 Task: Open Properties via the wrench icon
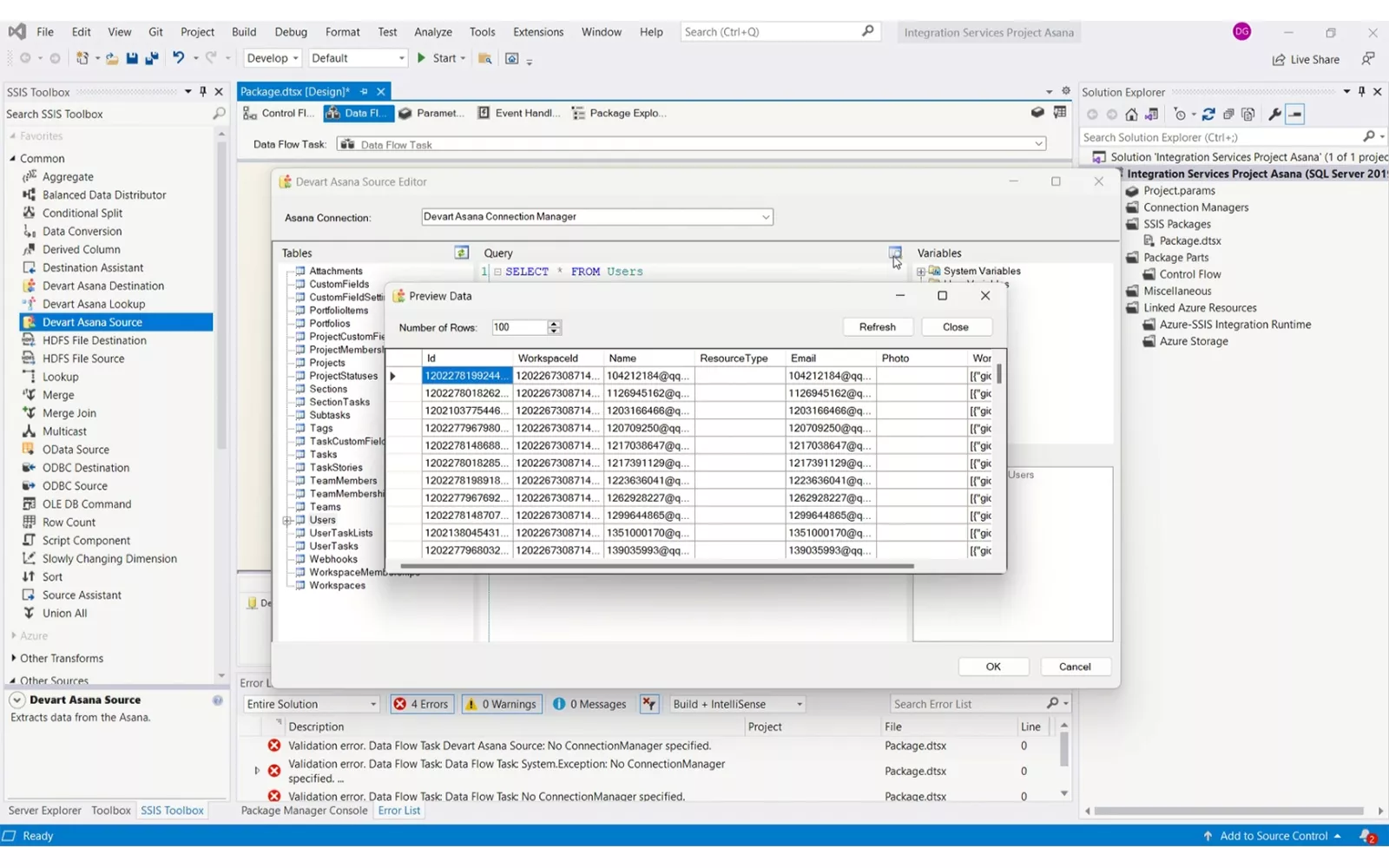(x=1274, y=115)
